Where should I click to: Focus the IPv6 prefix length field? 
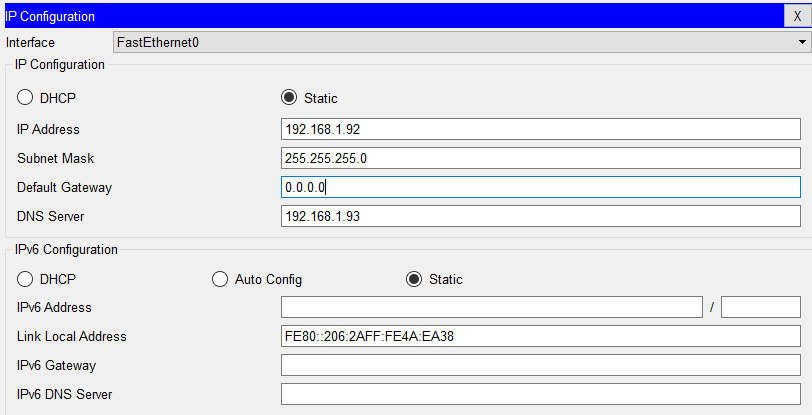tap(761, 307)
